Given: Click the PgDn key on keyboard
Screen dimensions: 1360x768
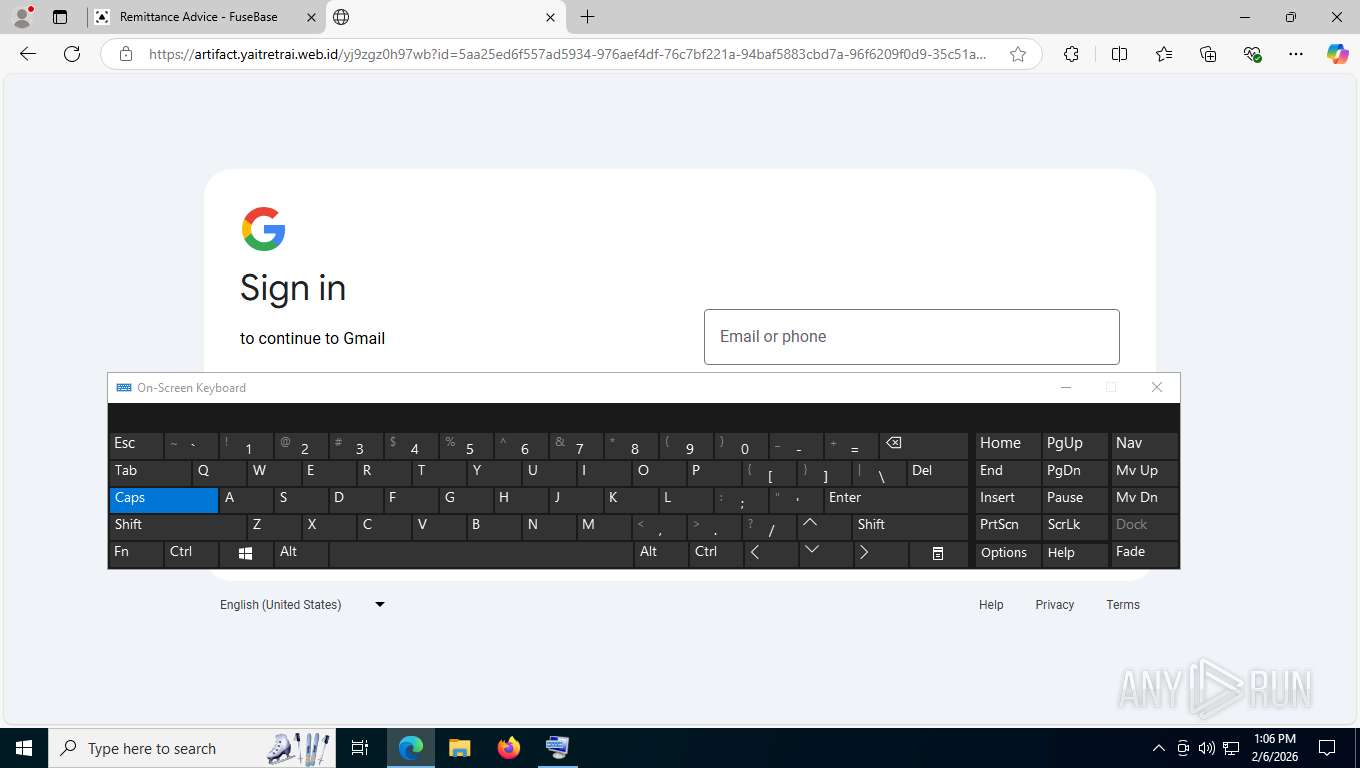Looking at the screenshot, I should tap(1074, 472).
